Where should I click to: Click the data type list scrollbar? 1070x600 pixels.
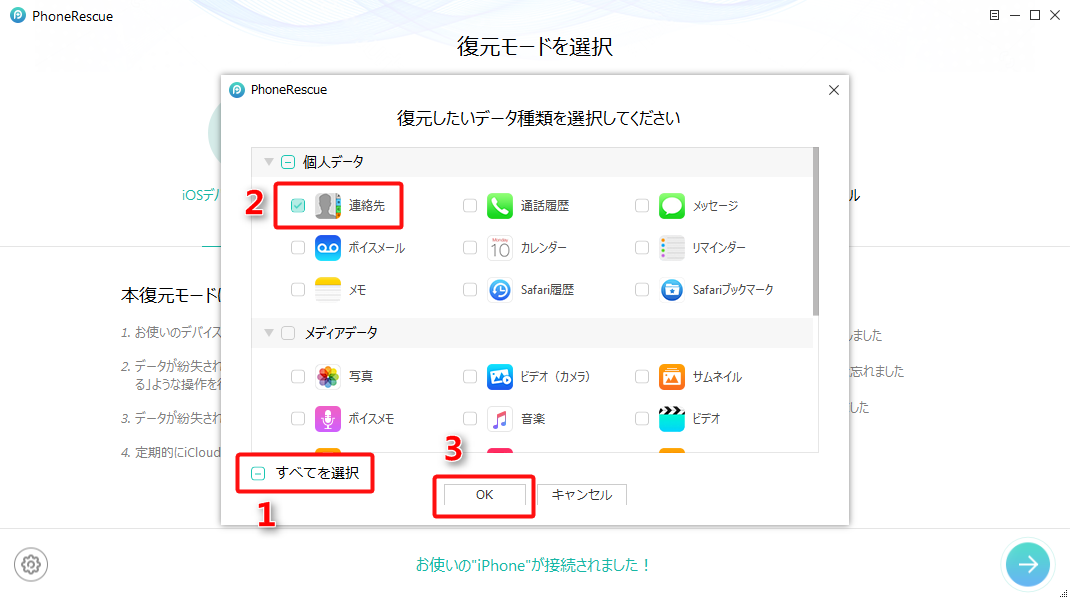click(815, 231)
